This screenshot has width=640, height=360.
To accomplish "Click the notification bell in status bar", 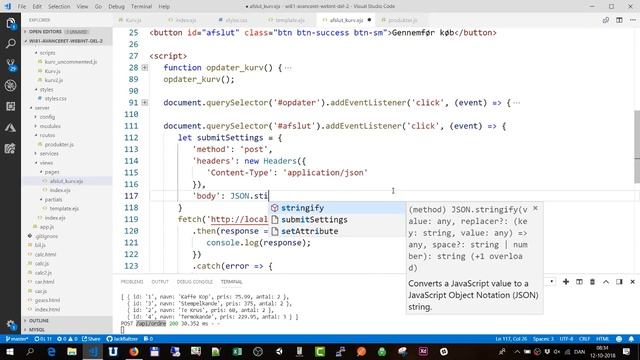I will pos(631,339).
